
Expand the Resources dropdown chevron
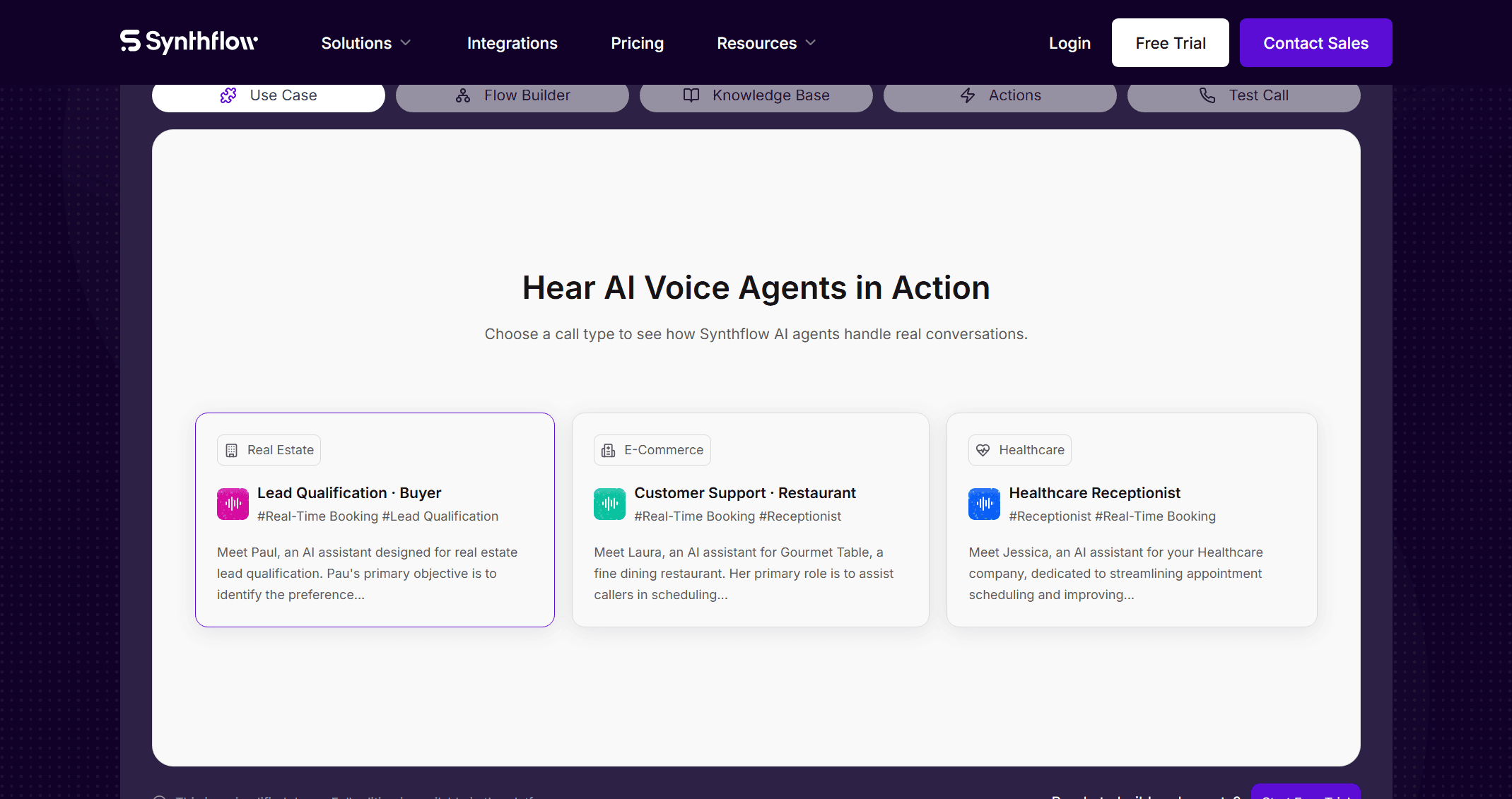coord(811,43)
